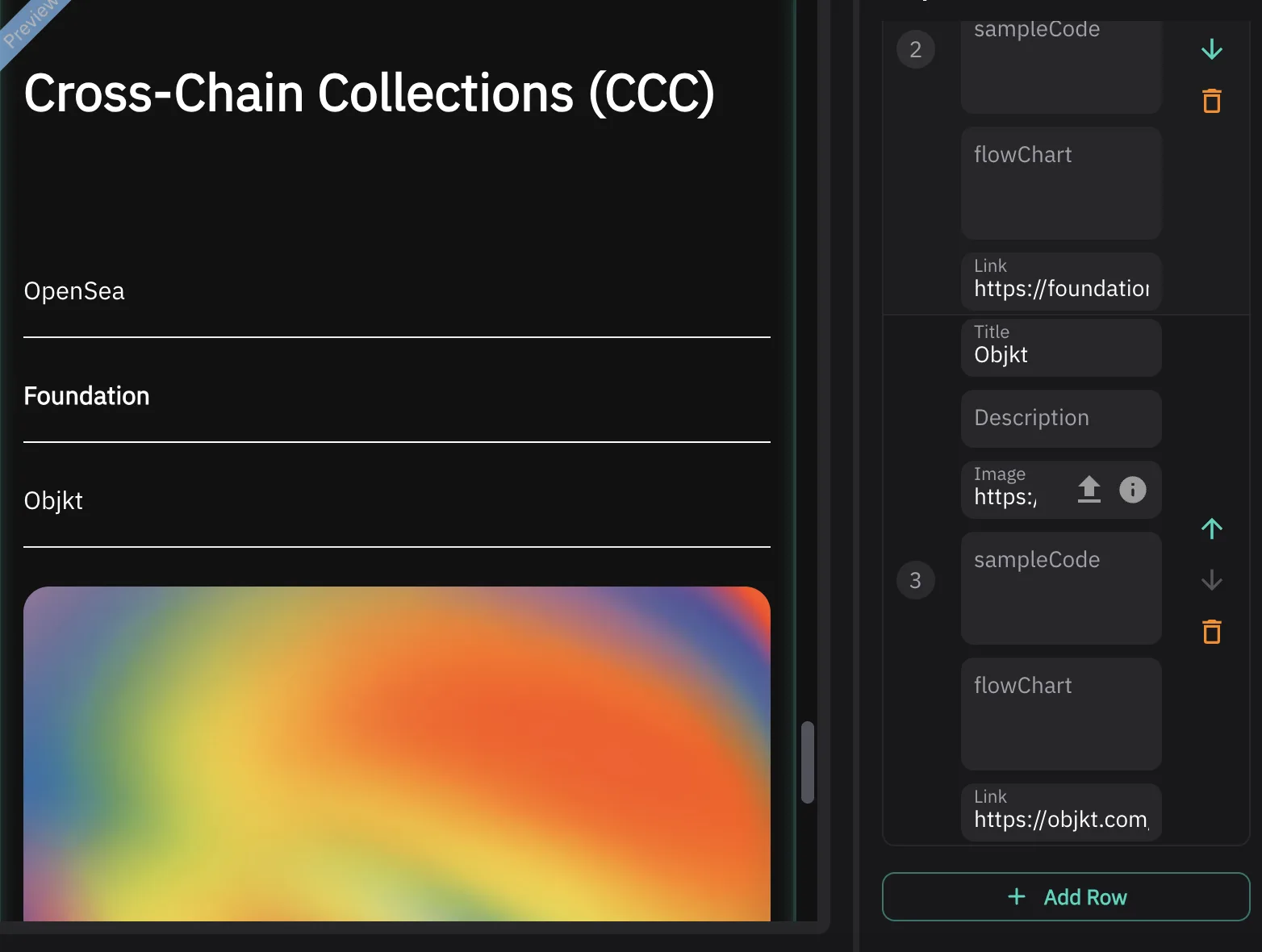Viewport: 1262px width, 952px height.
Task: Delete row 2 using trash icon
Action: click(1211, 101)
